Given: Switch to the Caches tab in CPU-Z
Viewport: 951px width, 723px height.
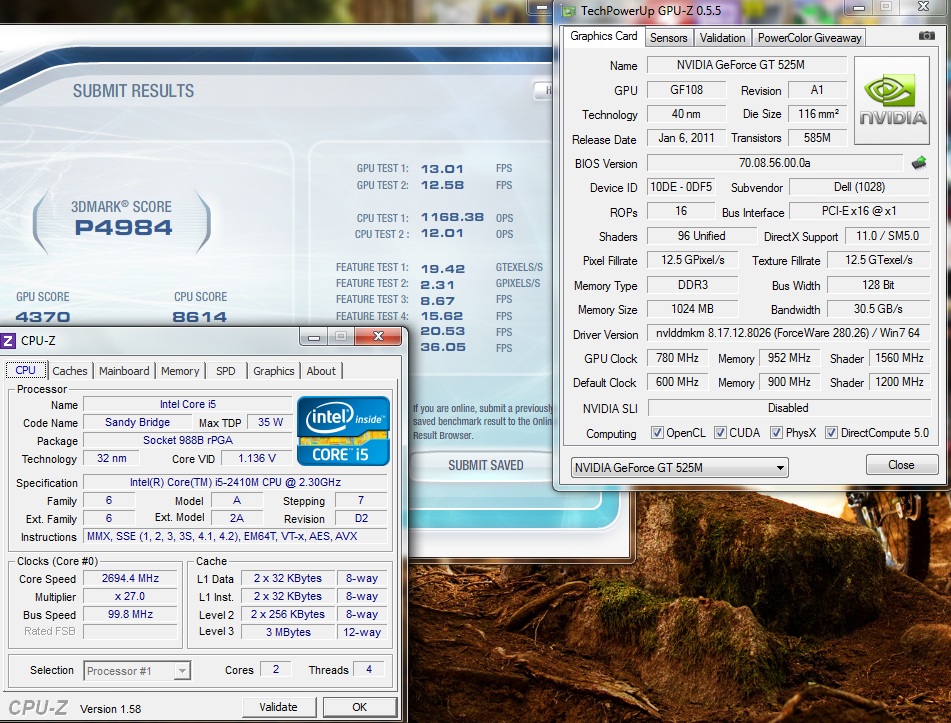Looking at the screenshot, I should pyautogui.click(x=70, y=371).
